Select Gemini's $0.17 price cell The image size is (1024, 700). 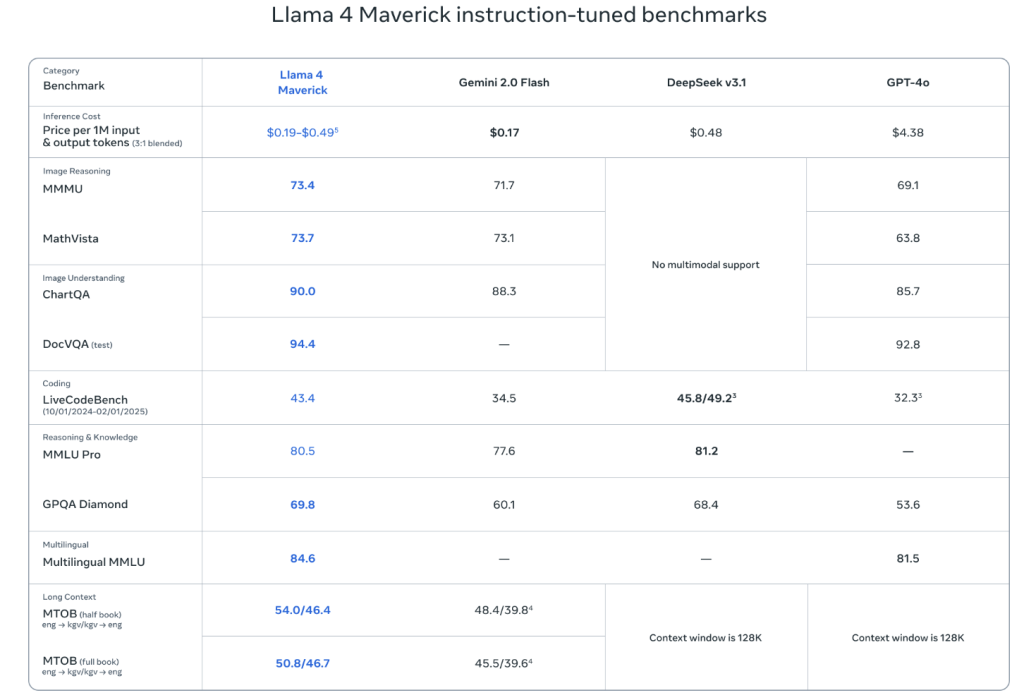pyautogui.click(x=504, y=132)
